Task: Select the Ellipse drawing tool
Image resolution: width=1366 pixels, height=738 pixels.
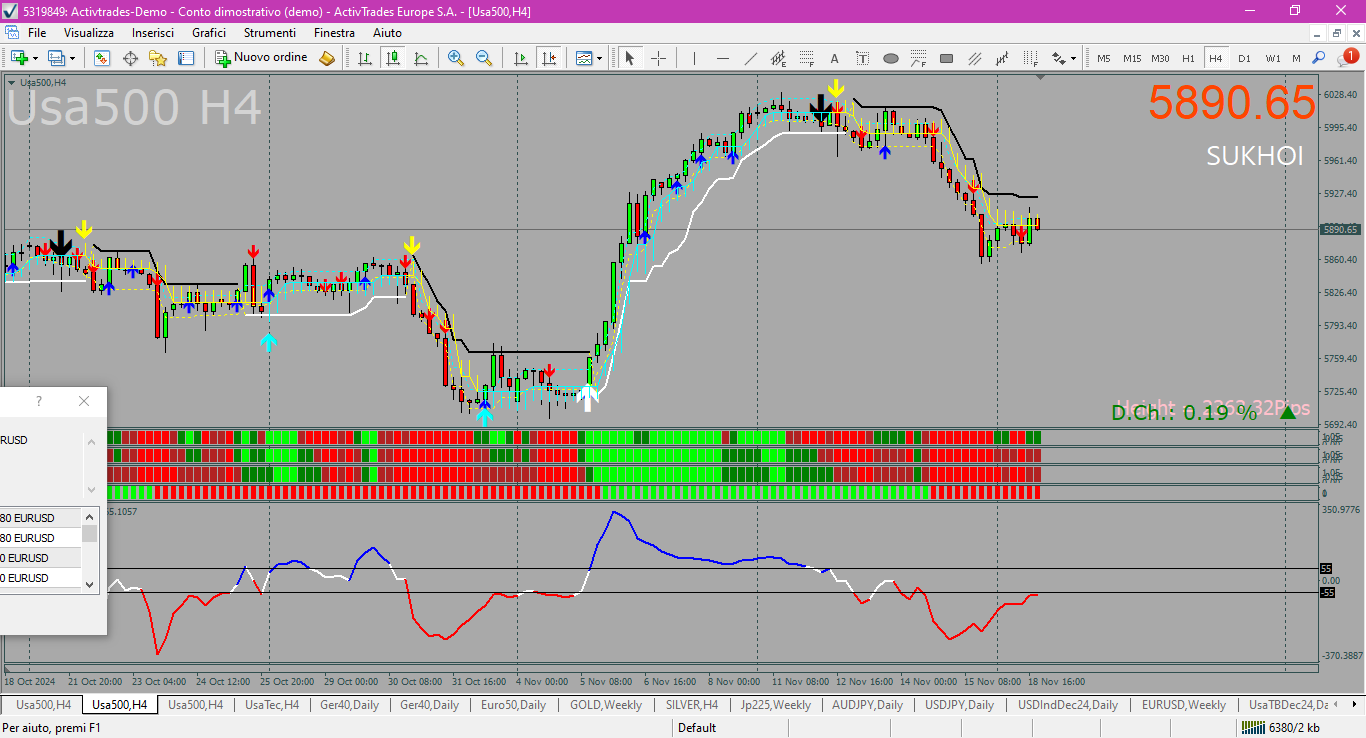Action: coord(890,58)
